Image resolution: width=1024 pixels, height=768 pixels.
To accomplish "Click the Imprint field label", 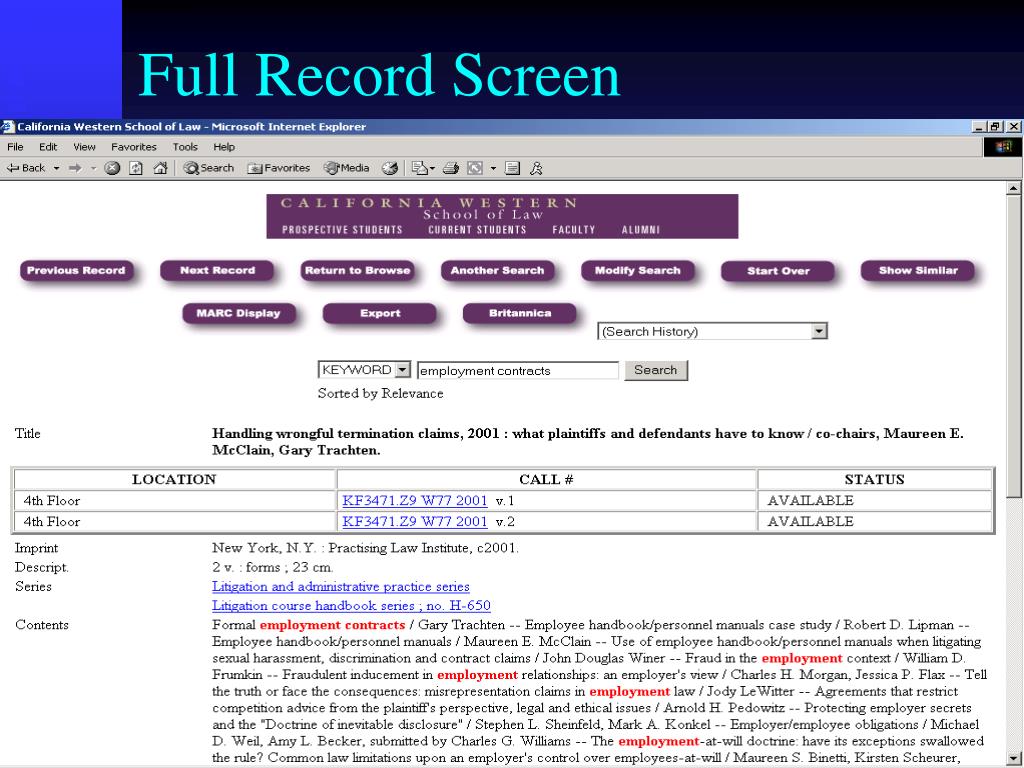I will pos(37,549).
